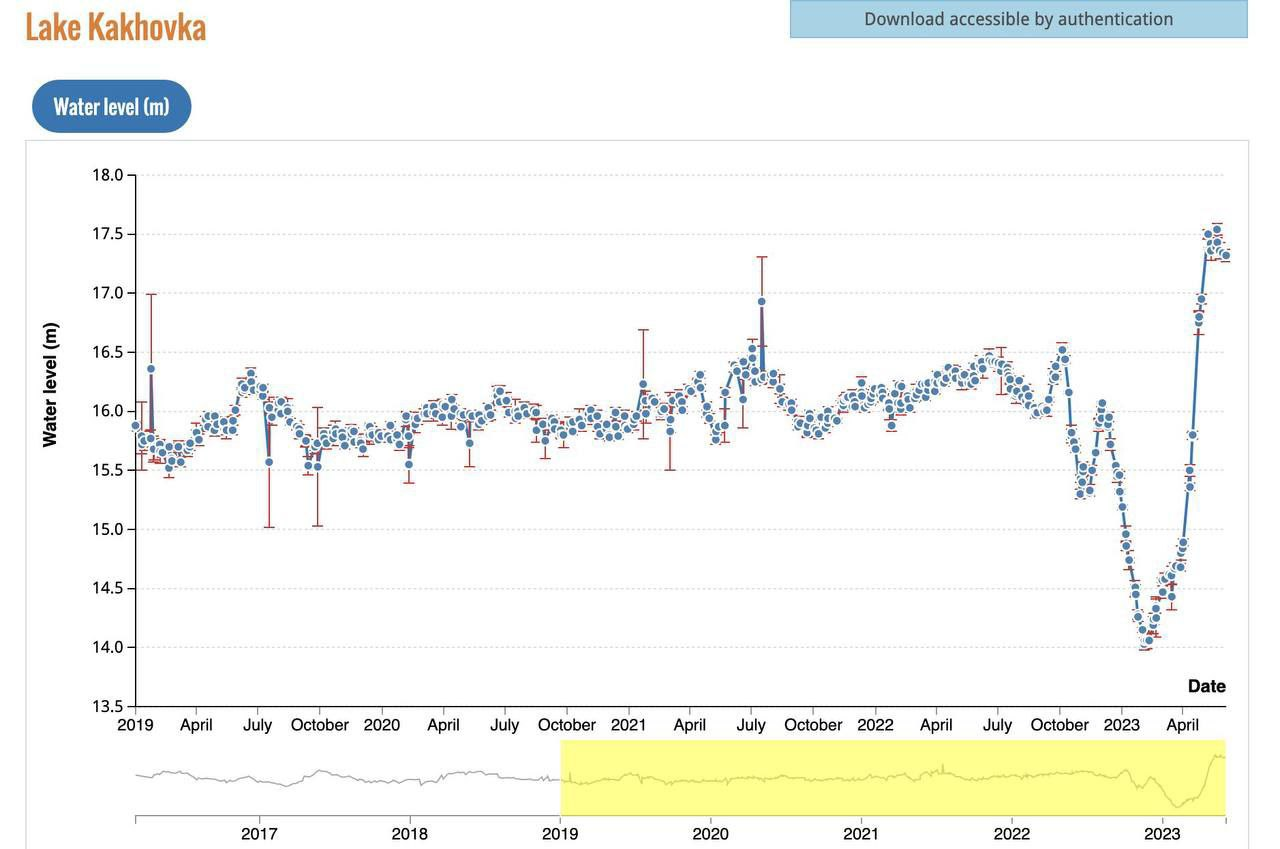Click the 2017 label on the overview timeline
Screen dimensions: 1280x849
coord(259,834)
